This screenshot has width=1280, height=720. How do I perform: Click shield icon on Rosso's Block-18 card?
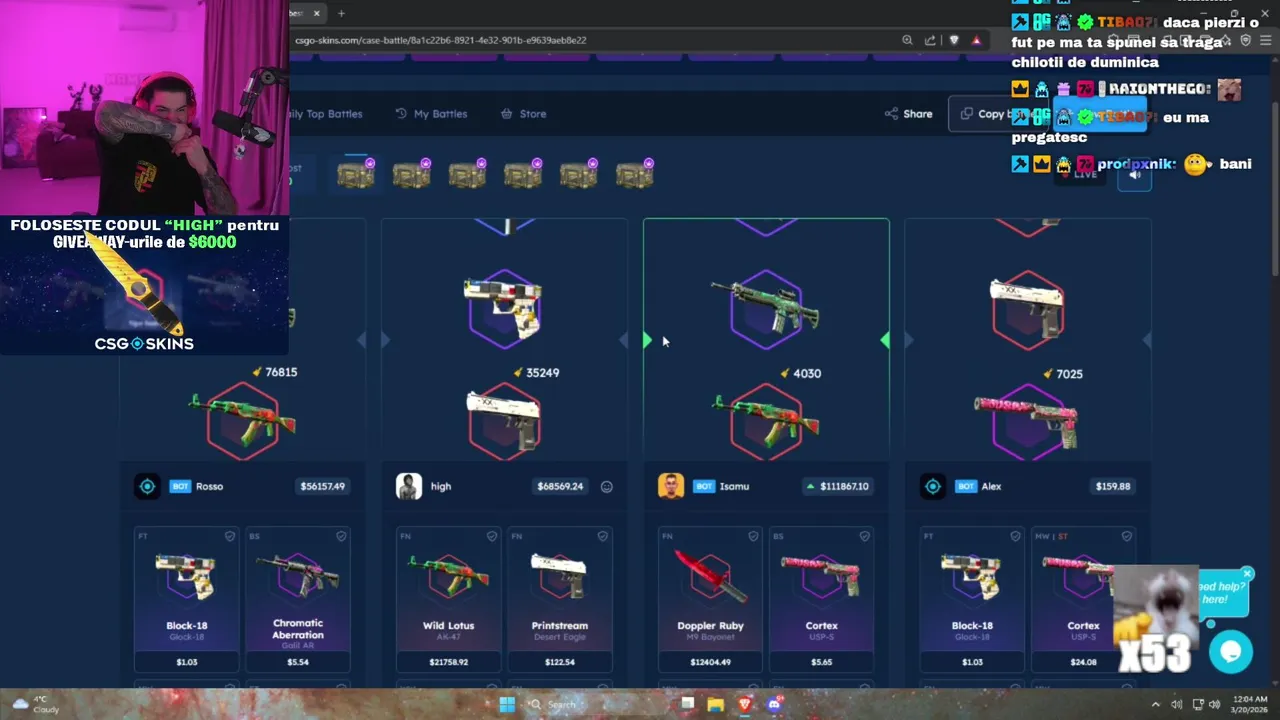[229, 536]
